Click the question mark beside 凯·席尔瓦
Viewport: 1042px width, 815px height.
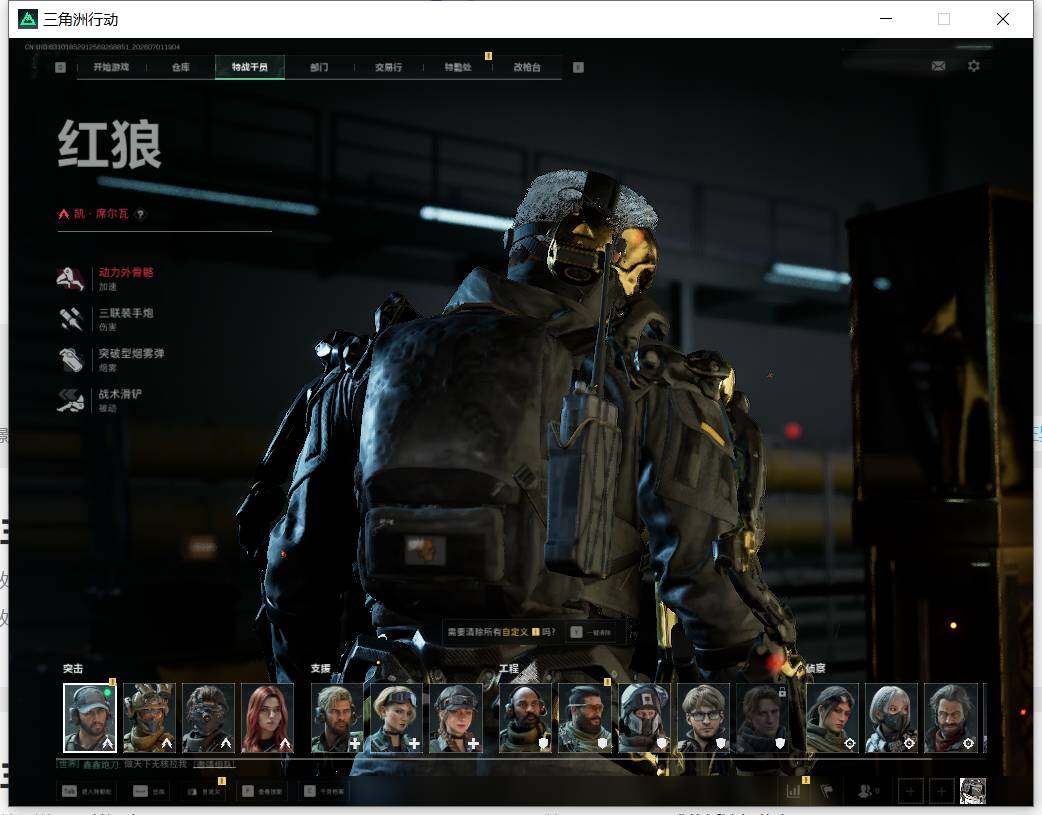click(140, 214)
